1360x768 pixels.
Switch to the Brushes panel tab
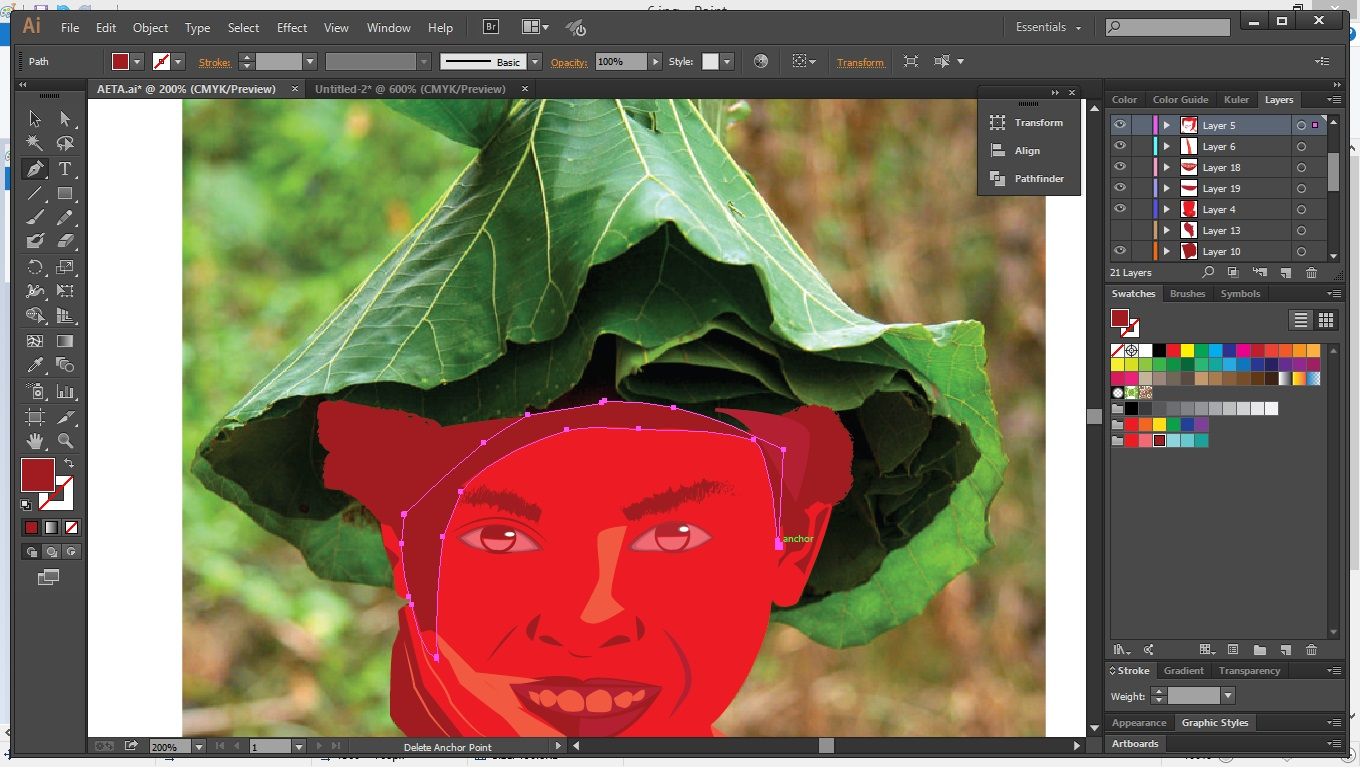[1187, 293]
